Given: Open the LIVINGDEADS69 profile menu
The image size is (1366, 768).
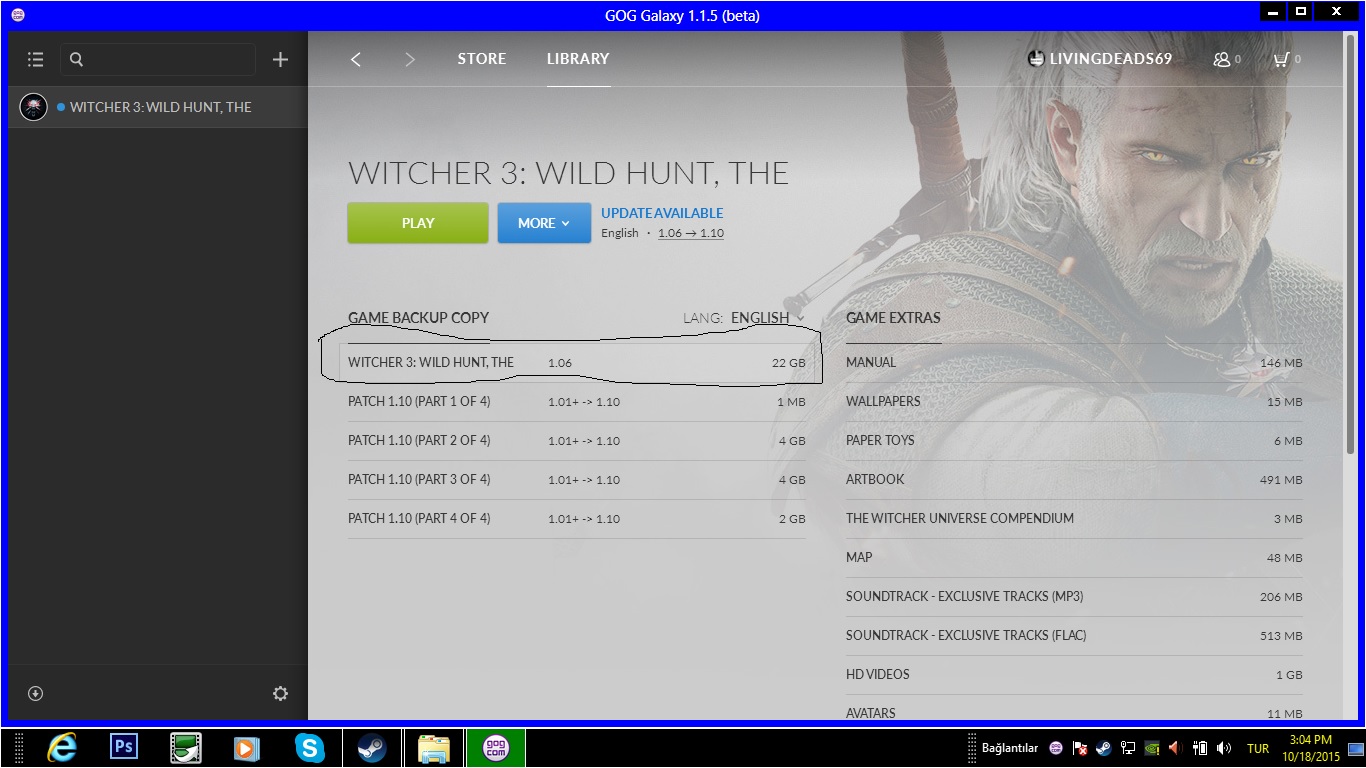Looking at the screenshot, I should 1100,59.
